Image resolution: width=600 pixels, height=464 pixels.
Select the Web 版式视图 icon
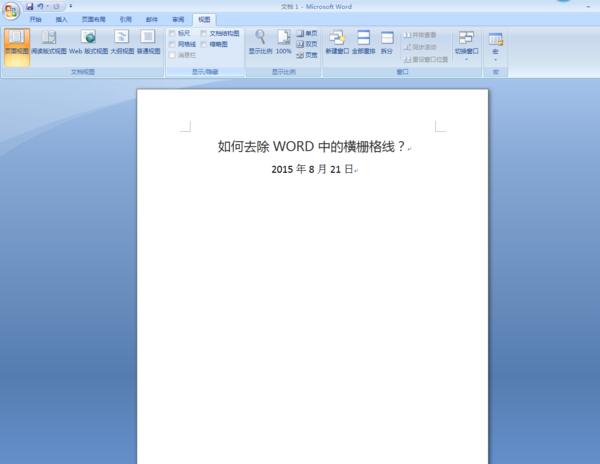(88, 42)
